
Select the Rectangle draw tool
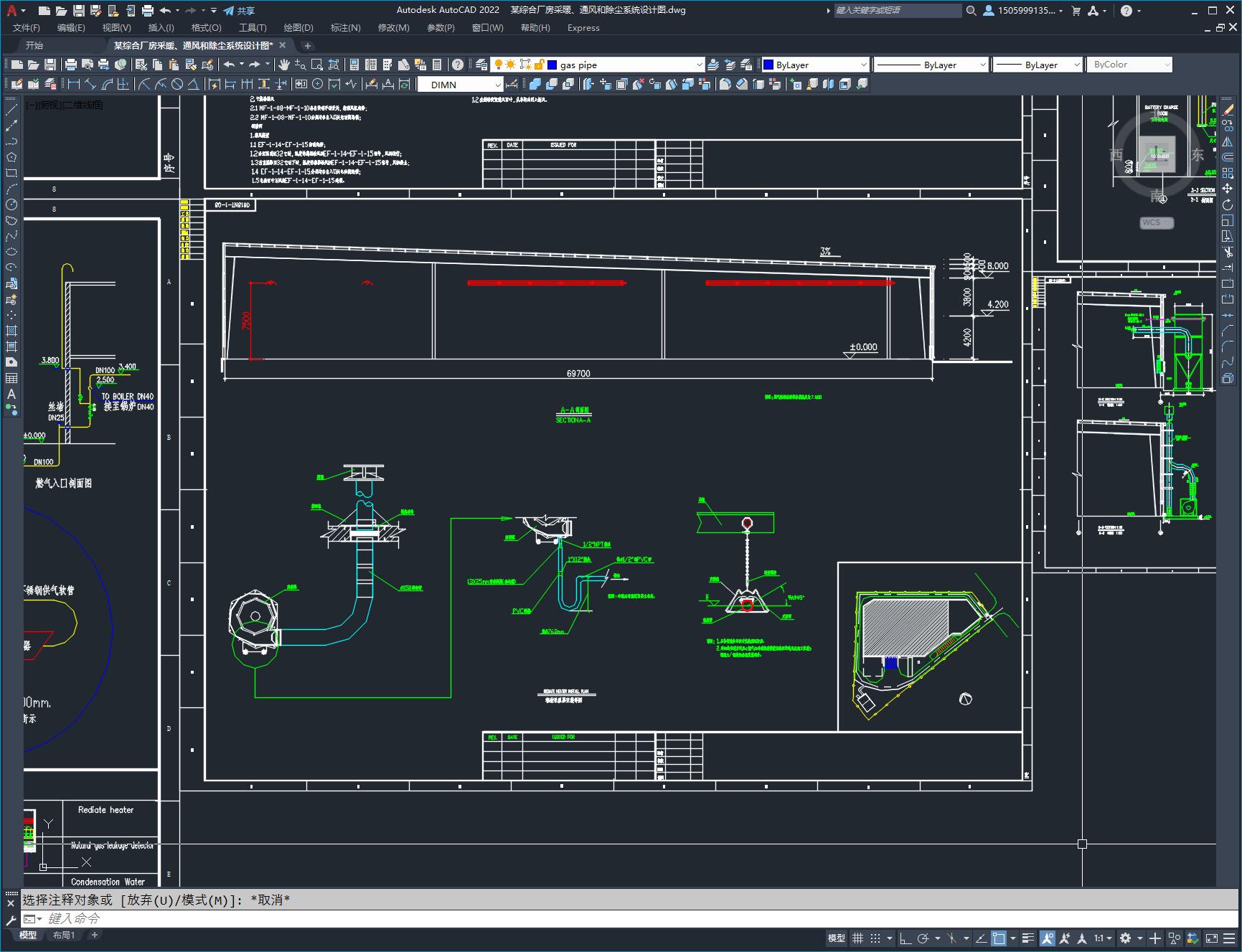[11, 173]
